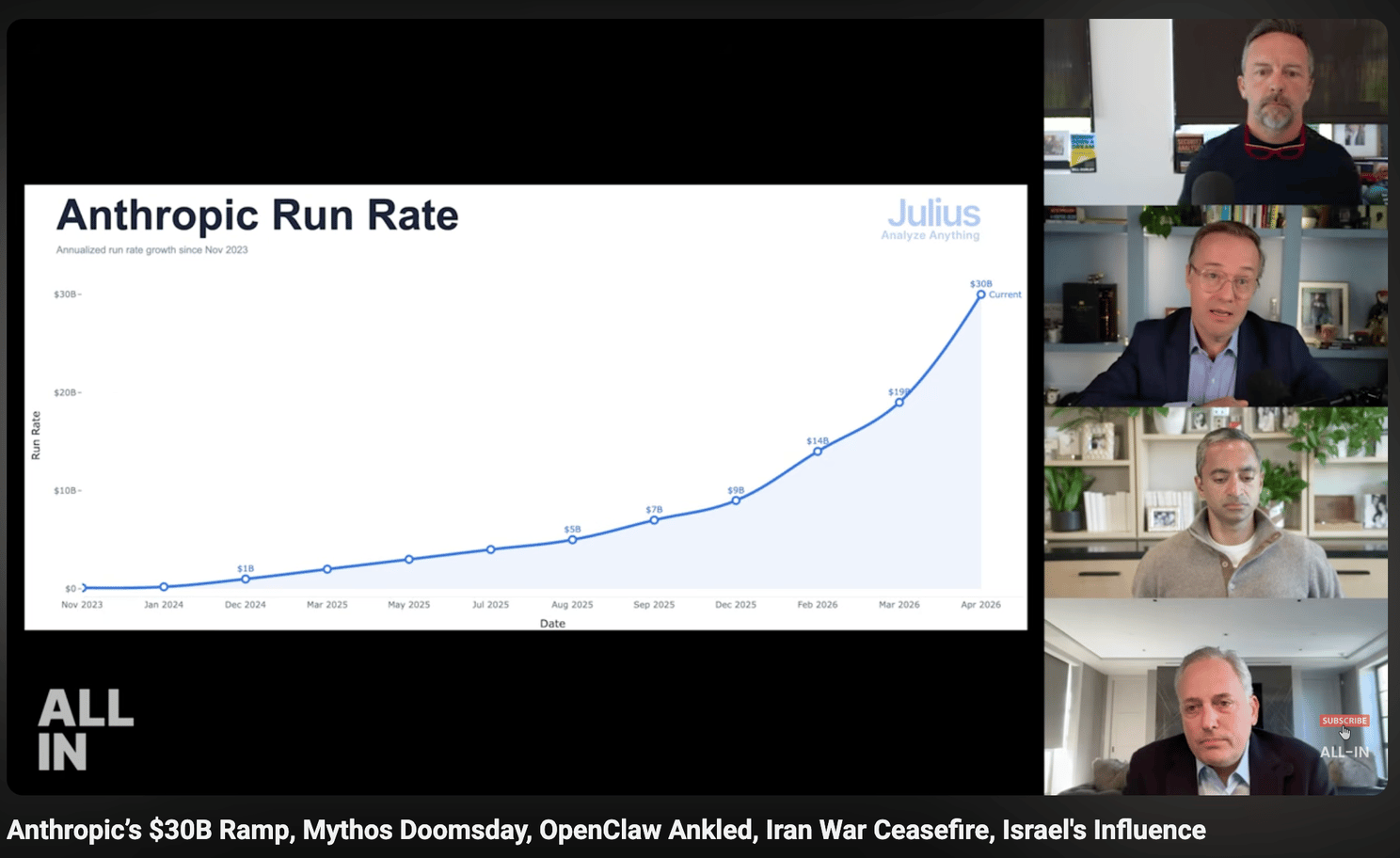Click the "$20B" y-axis tick label
Image resolution: width=1400 pixels, height=858 pixels.
tap(65, 392)
